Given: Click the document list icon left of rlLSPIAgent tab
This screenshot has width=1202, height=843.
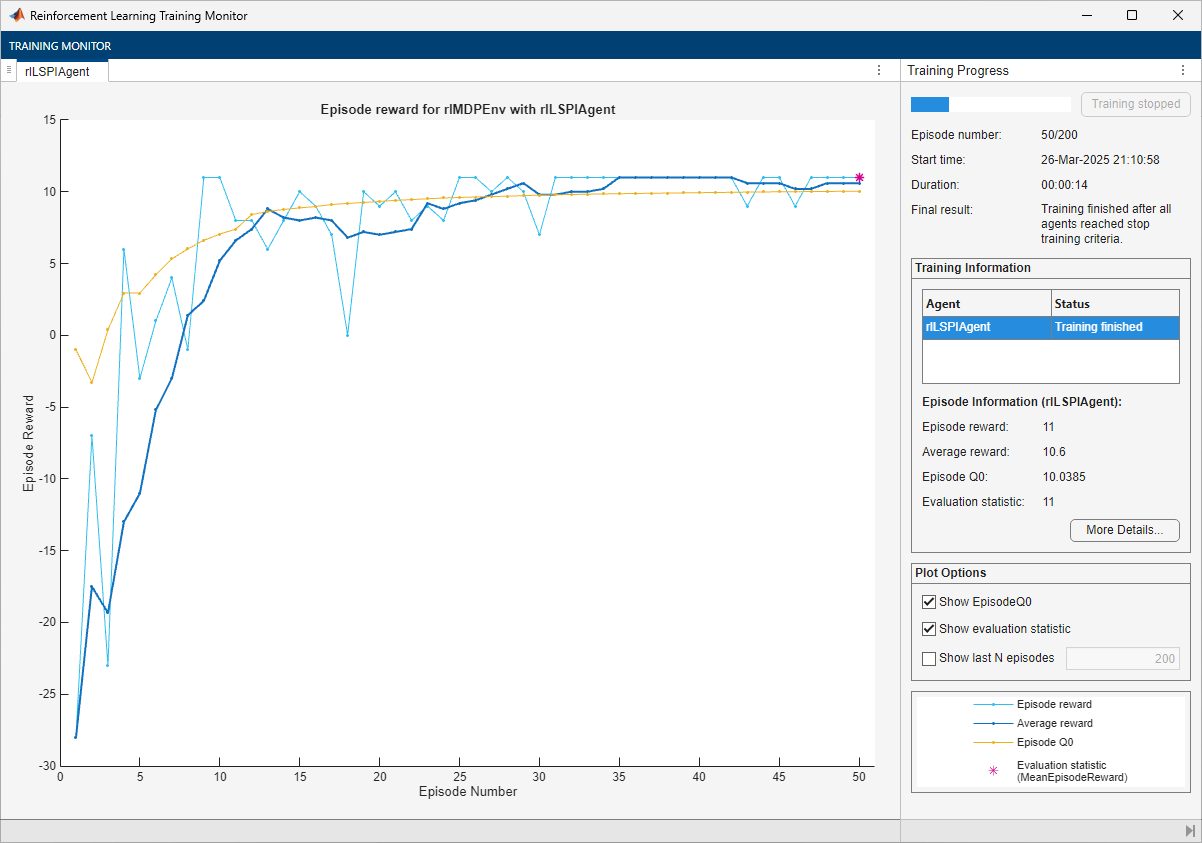Looking at the screenshot, I should tap(9, 70).
